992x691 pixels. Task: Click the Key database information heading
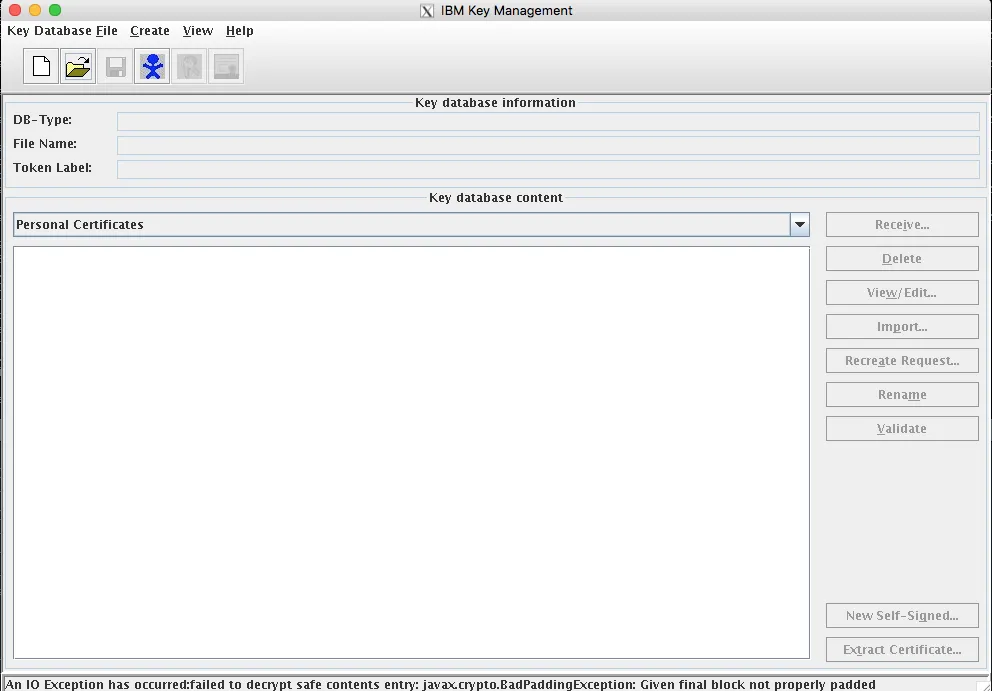[495, 103]
